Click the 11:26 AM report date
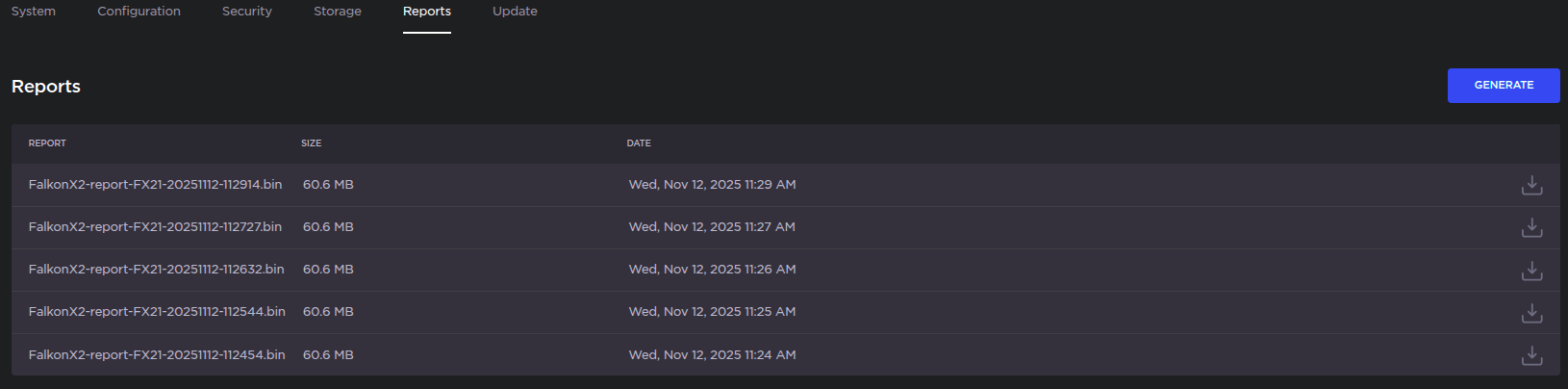This screenshot has width=1568, height=389. tap(712, 270)
